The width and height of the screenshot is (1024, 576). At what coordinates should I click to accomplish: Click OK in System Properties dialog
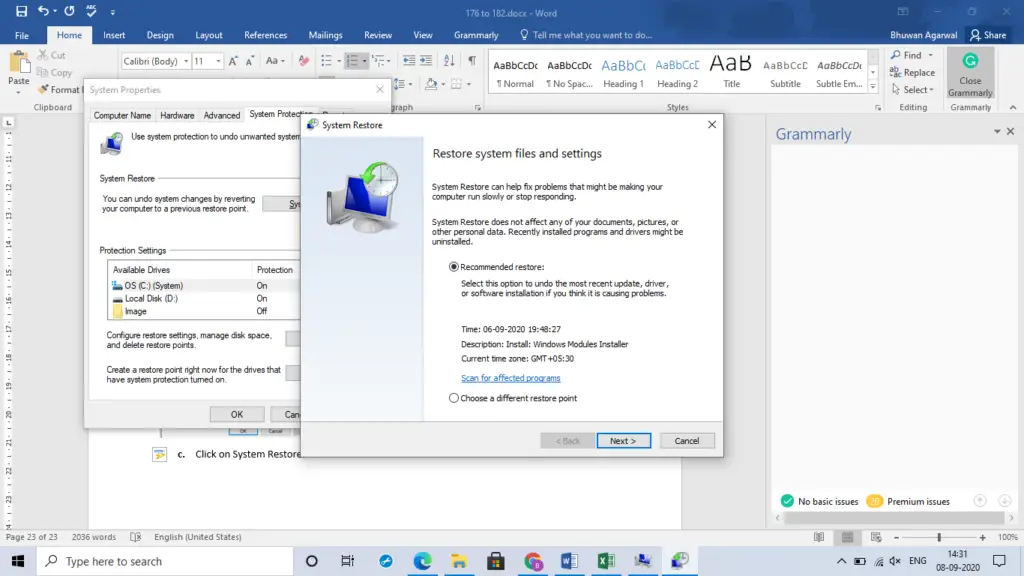236,415
